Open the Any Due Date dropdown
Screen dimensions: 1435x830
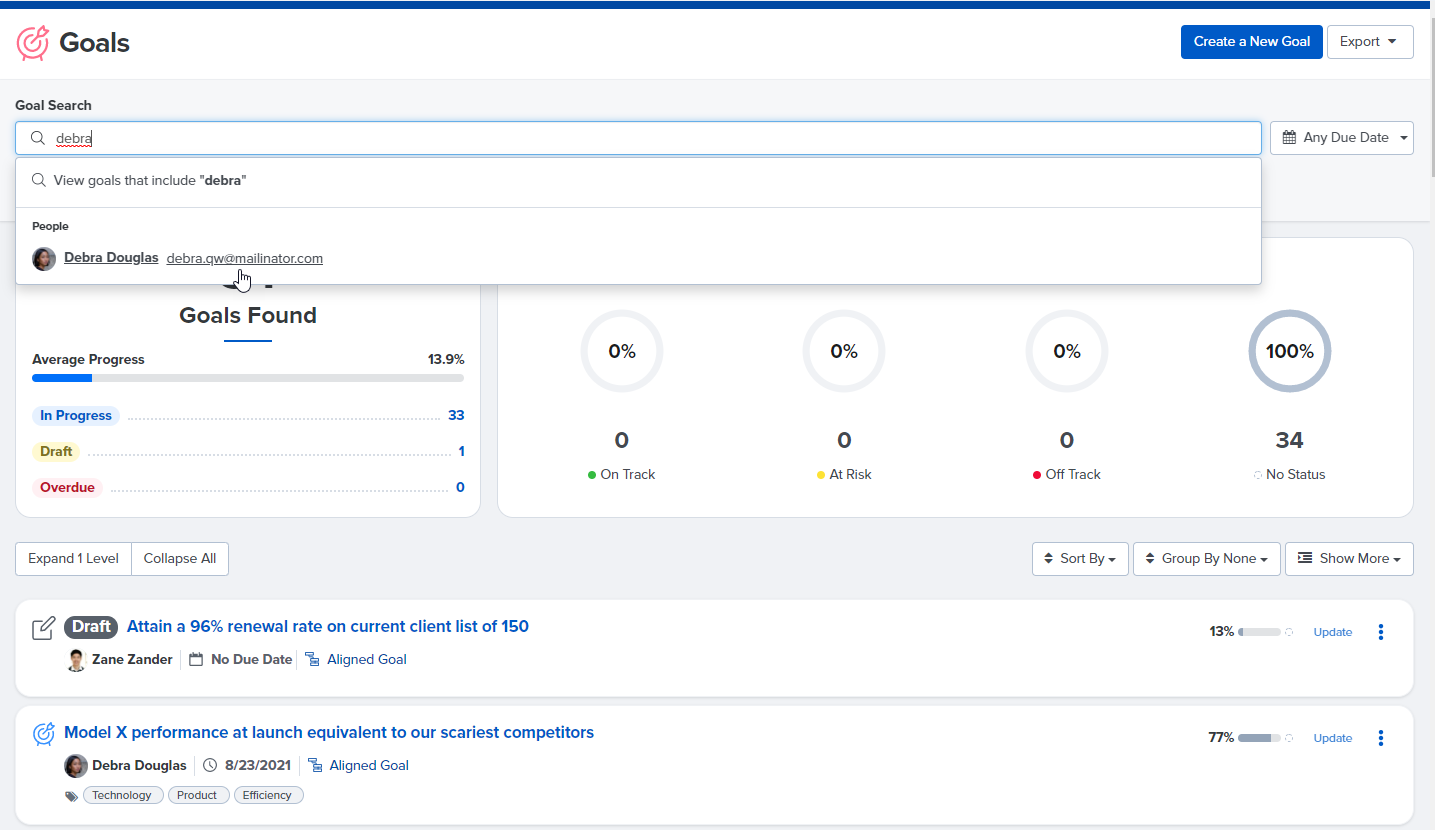coord(1342,138)
